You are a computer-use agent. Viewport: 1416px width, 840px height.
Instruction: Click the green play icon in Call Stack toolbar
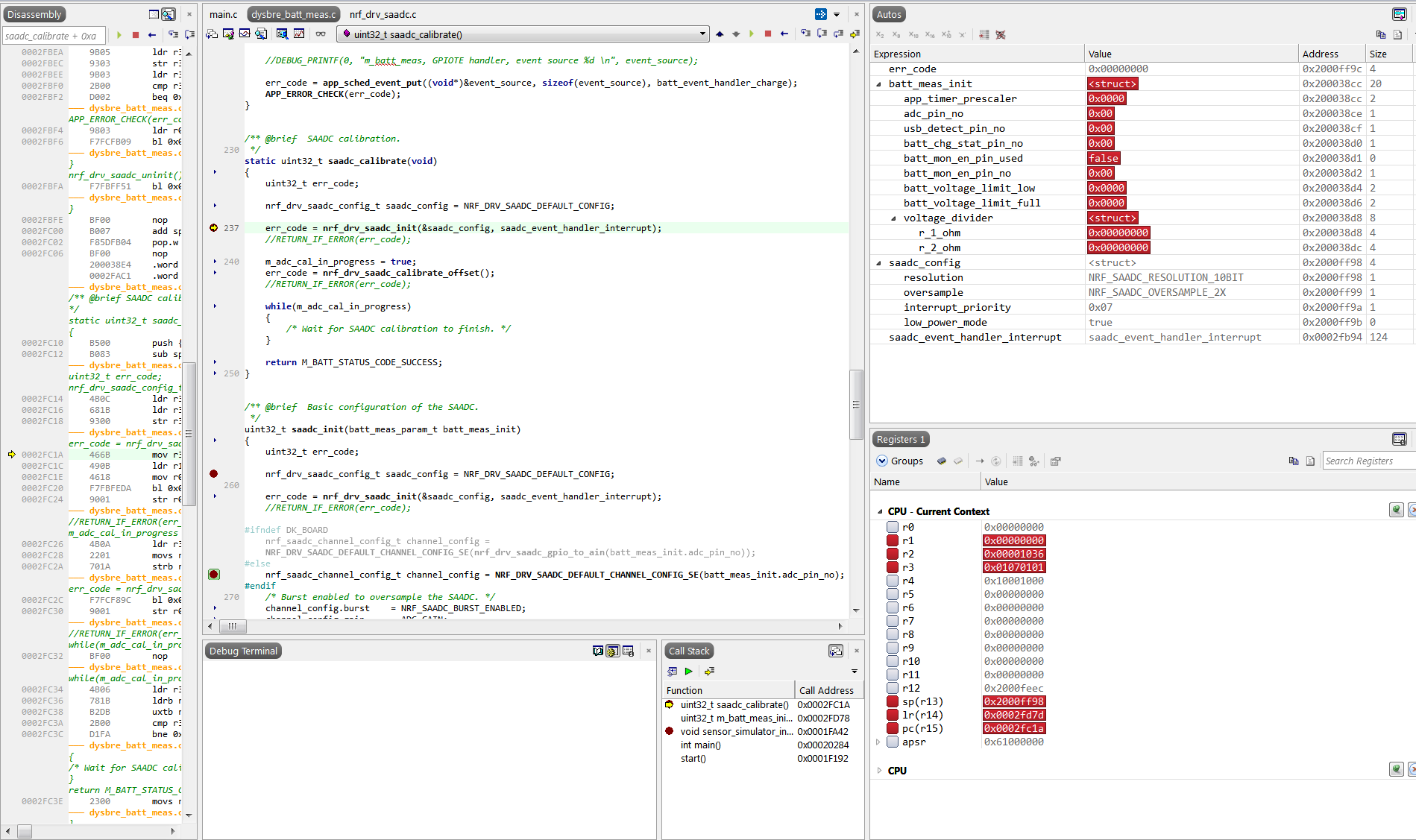(x=689, y=672)
